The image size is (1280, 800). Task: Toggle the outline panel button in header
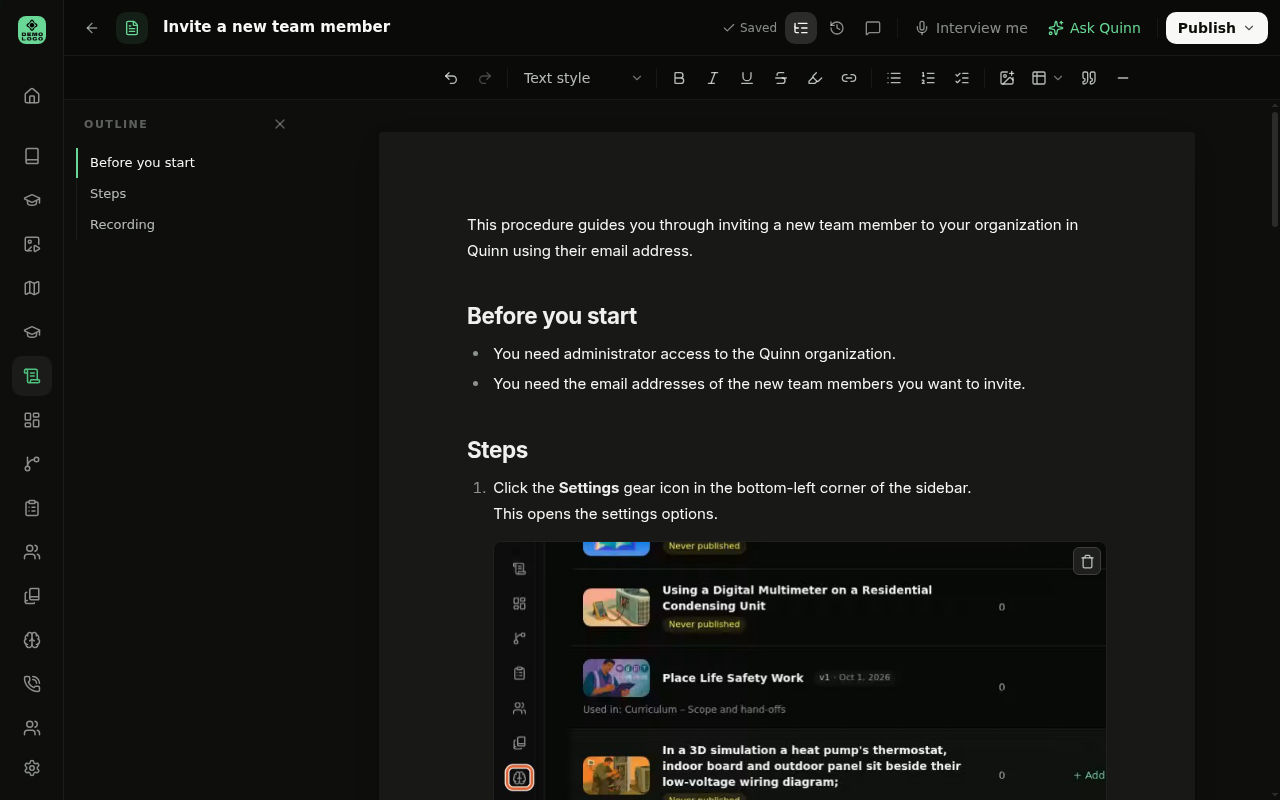(801, 28)
